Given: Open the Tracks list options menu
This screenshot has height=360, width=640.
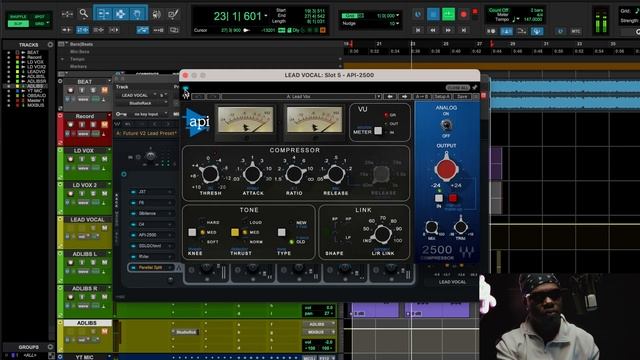Looking at the screenshot, I should click(x=50, y=45).
